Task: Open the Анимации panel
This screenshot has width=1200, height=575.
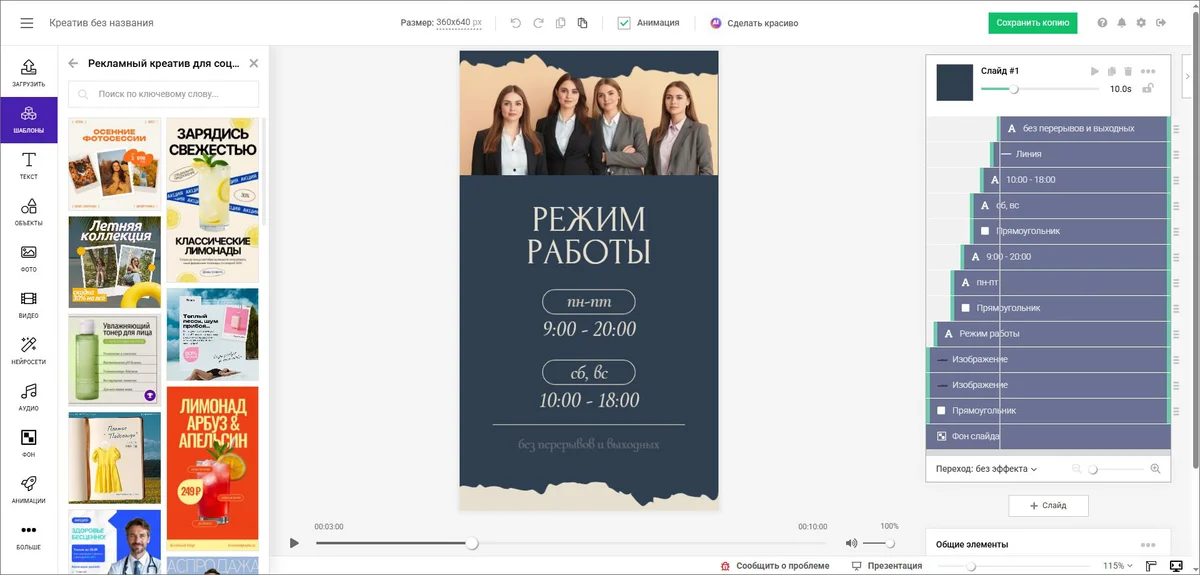Action: [28, 490]
